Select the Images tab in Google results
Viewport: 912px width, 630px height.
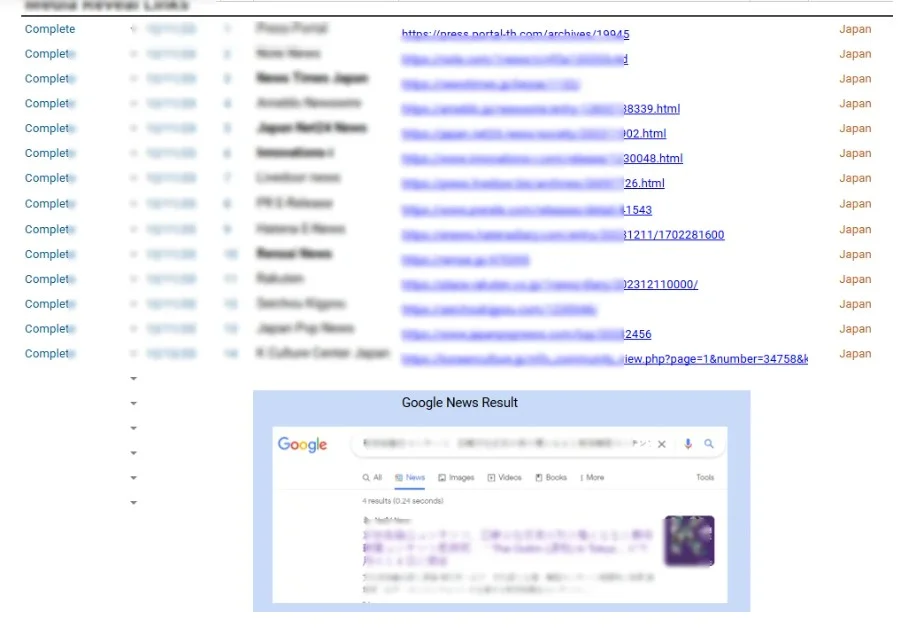pos(456,478)
